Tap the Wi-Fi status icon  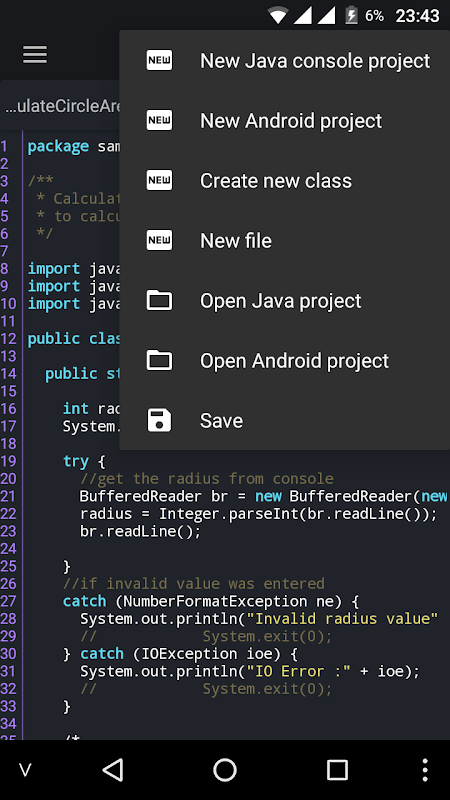[x=278, y=15]
